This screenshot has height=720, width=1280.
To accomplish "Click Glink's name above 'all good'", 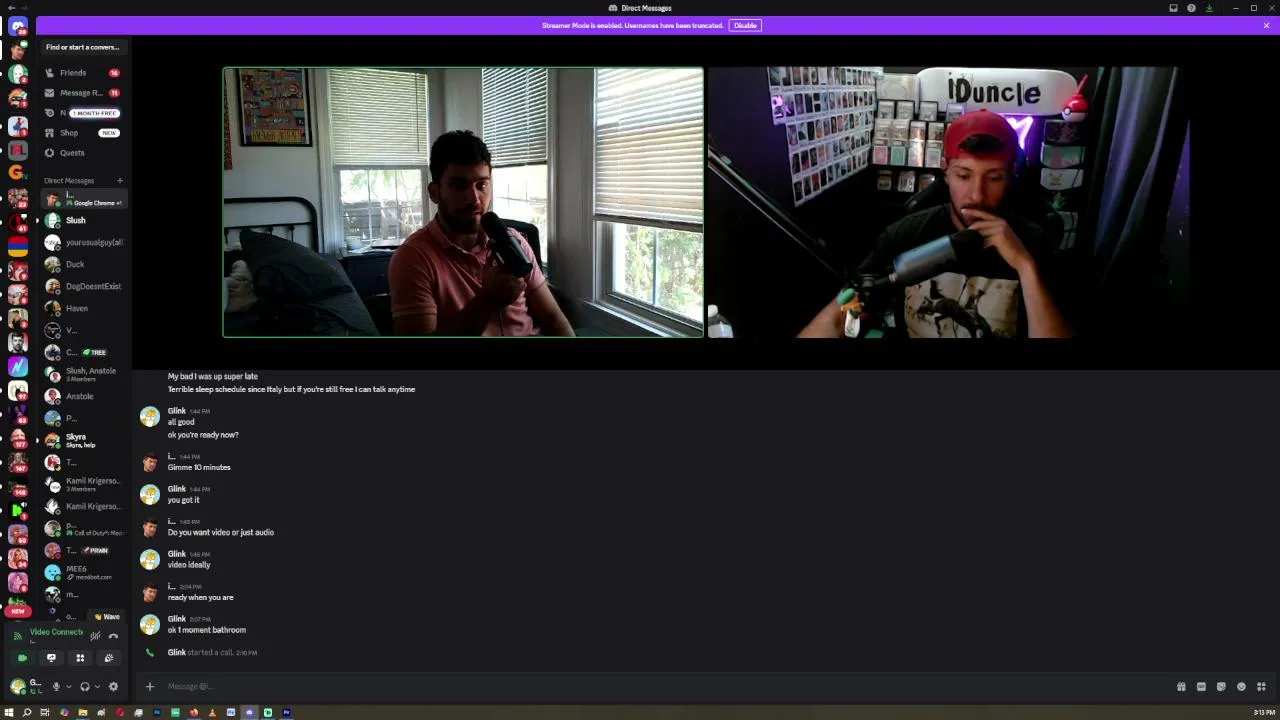I will point(176,411).
